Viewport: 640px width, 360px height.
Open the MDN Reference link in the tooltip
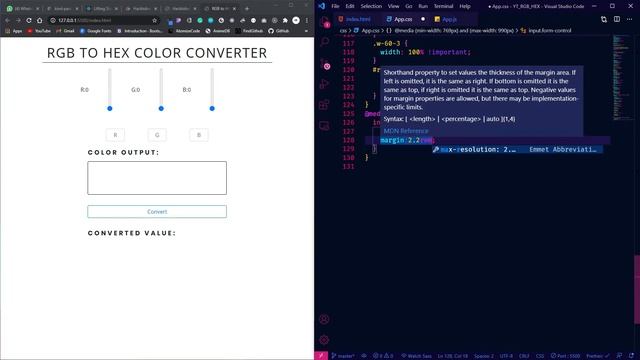406,131
